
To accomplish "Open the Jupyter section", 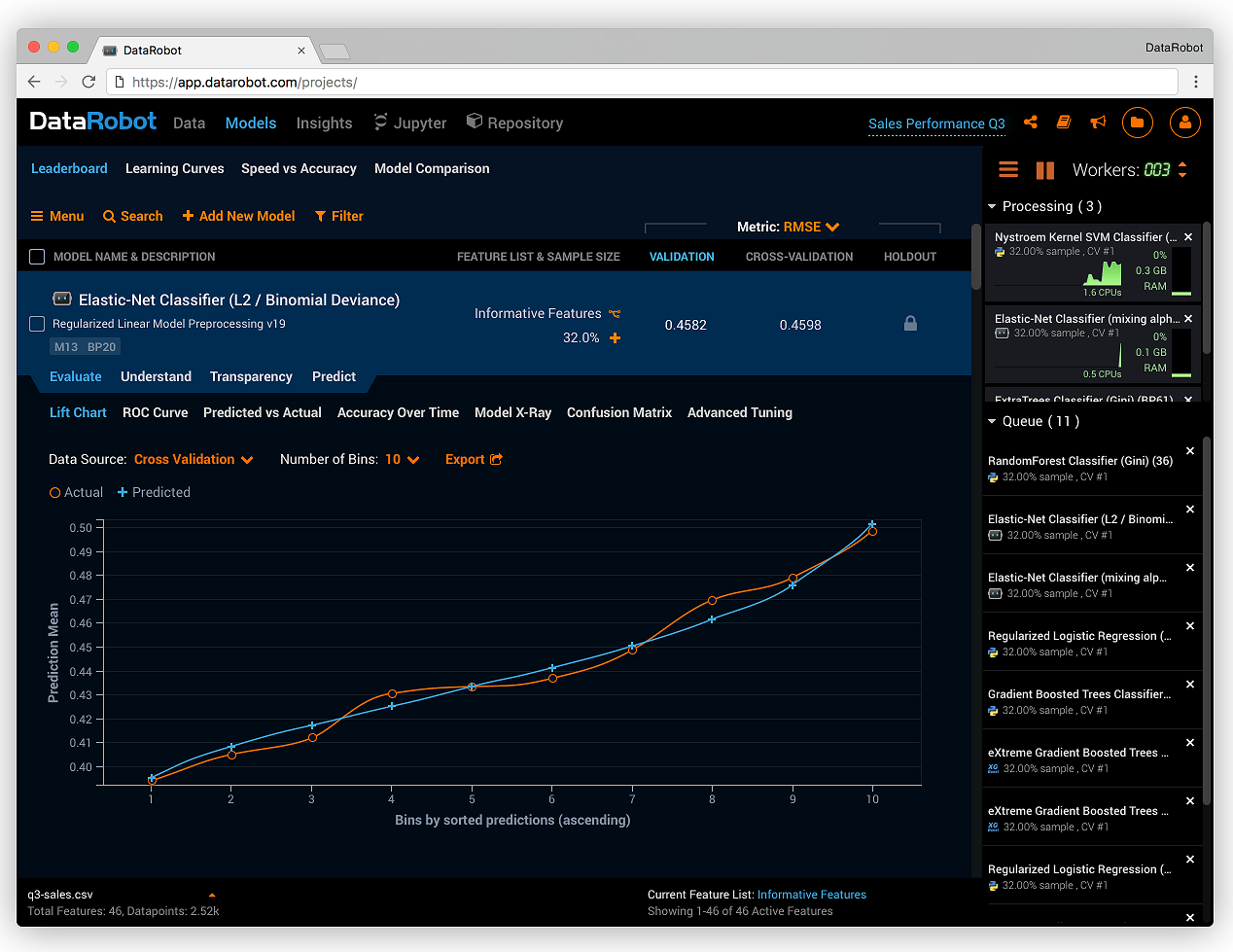I will coord(409,123).
